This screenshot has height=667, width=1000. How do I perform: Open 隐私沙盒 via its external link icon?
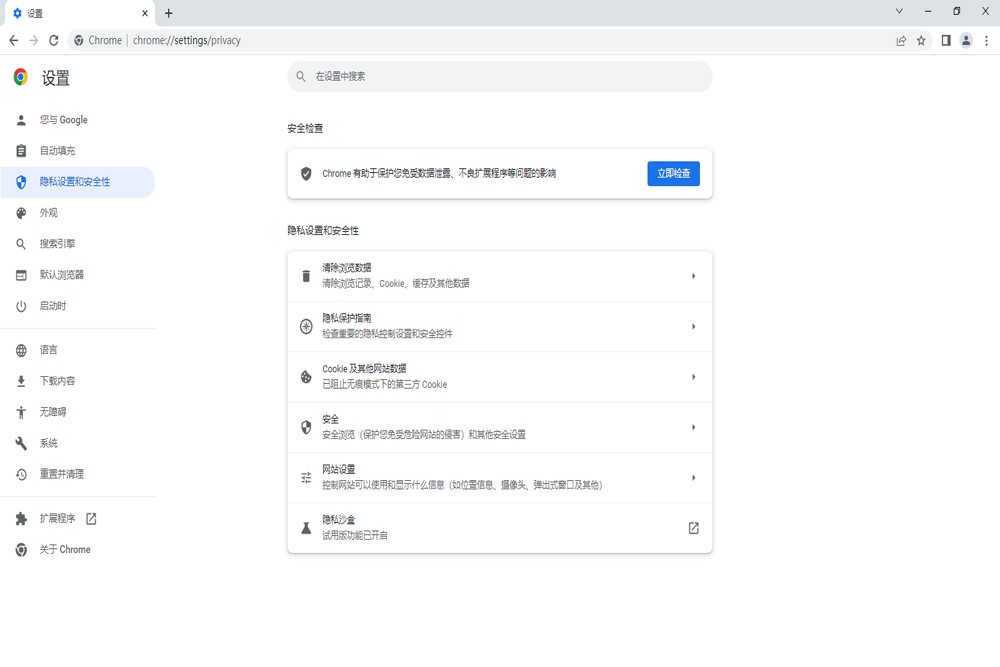tap(693, 527)
